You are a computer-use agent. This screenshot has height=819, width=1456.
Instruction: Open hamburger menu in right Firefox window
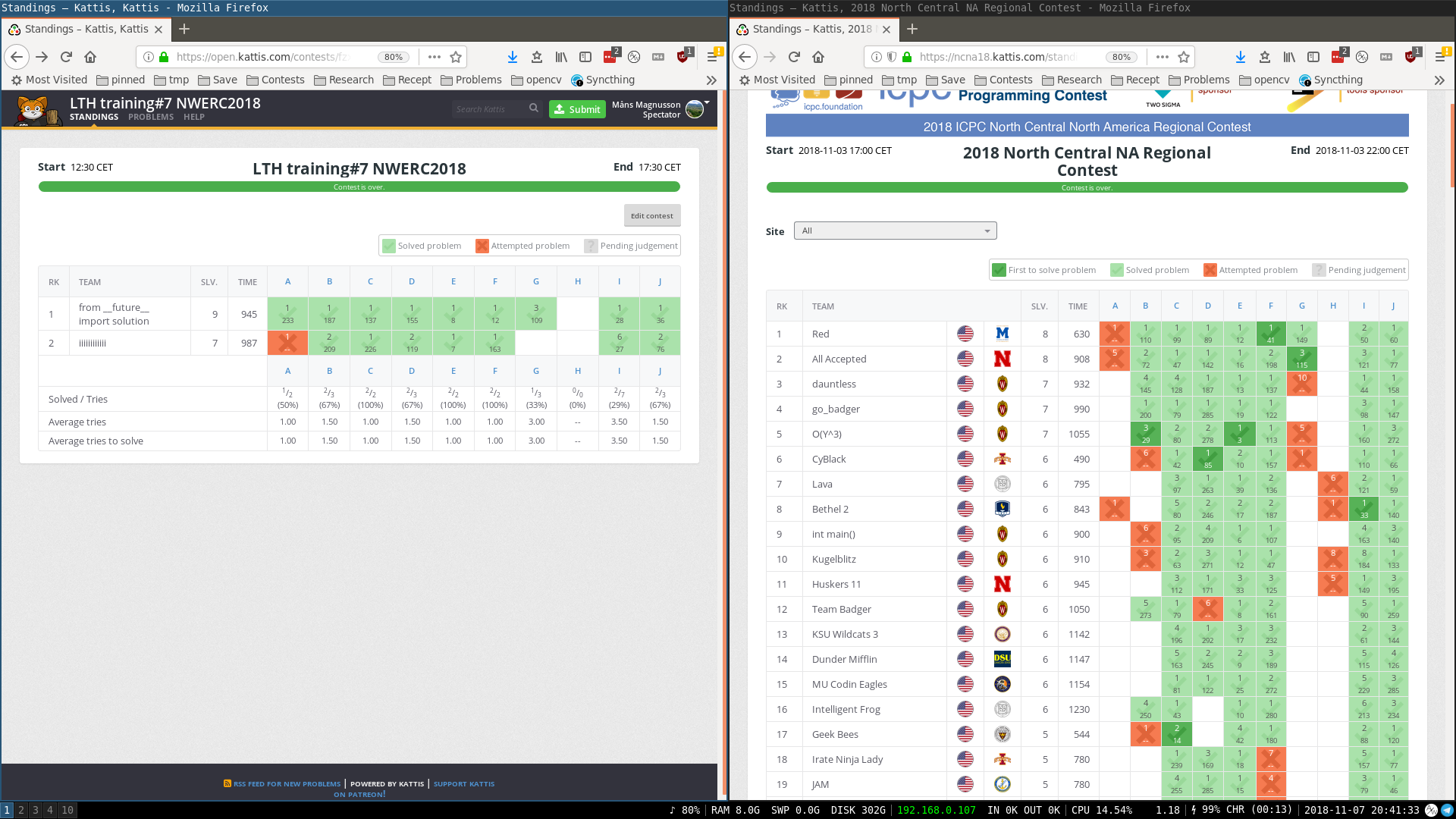click(x=1441, y=57)
